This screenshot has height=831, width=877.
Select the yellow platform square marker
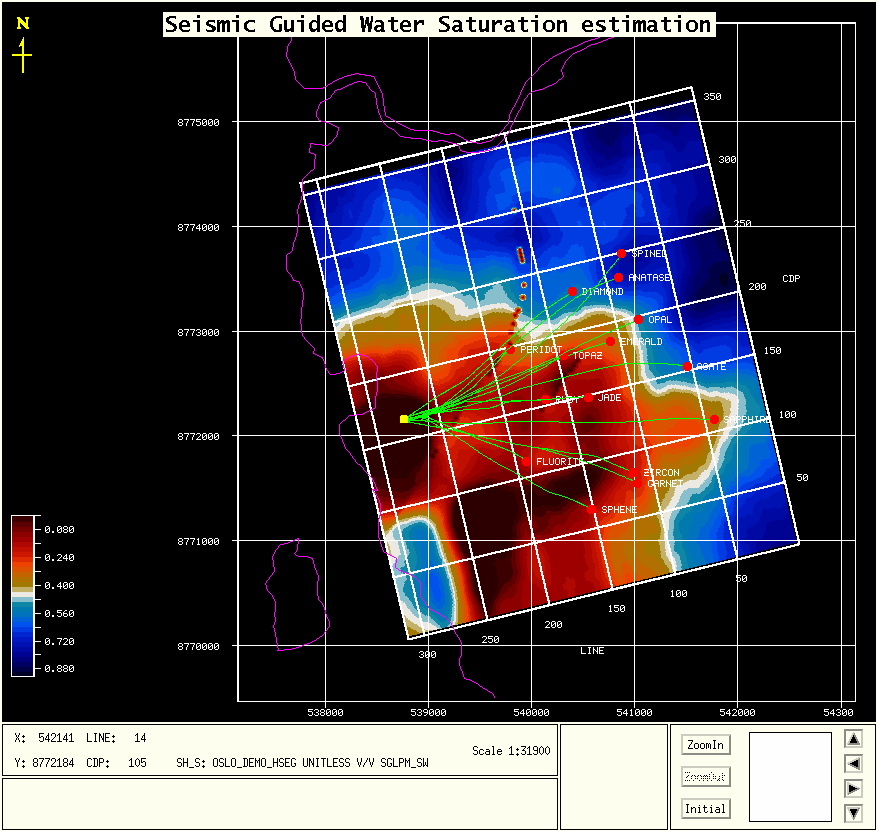(x=404, y=419)
